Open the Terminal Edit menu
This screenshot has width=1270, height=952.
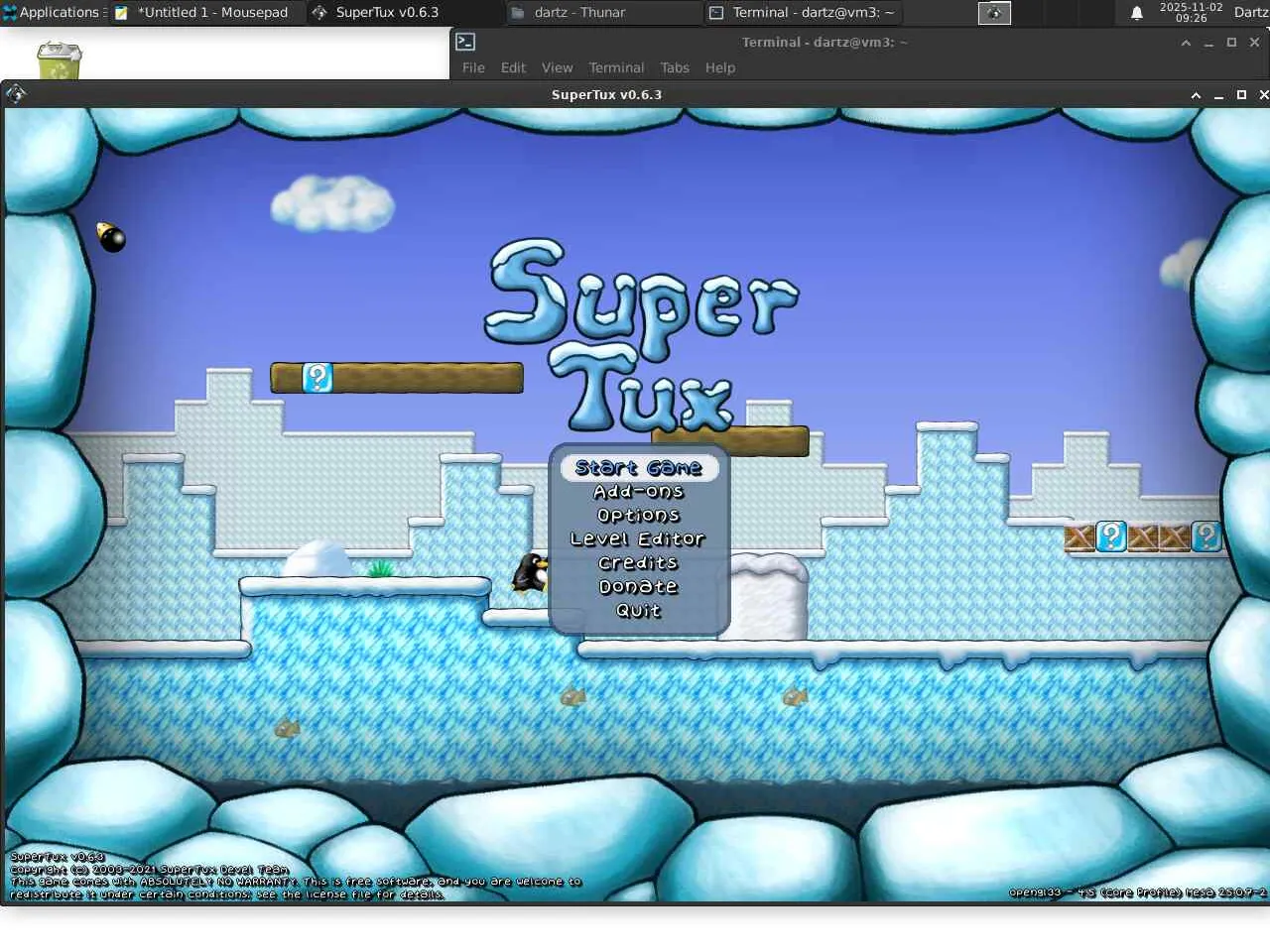[x=513, y=67]
